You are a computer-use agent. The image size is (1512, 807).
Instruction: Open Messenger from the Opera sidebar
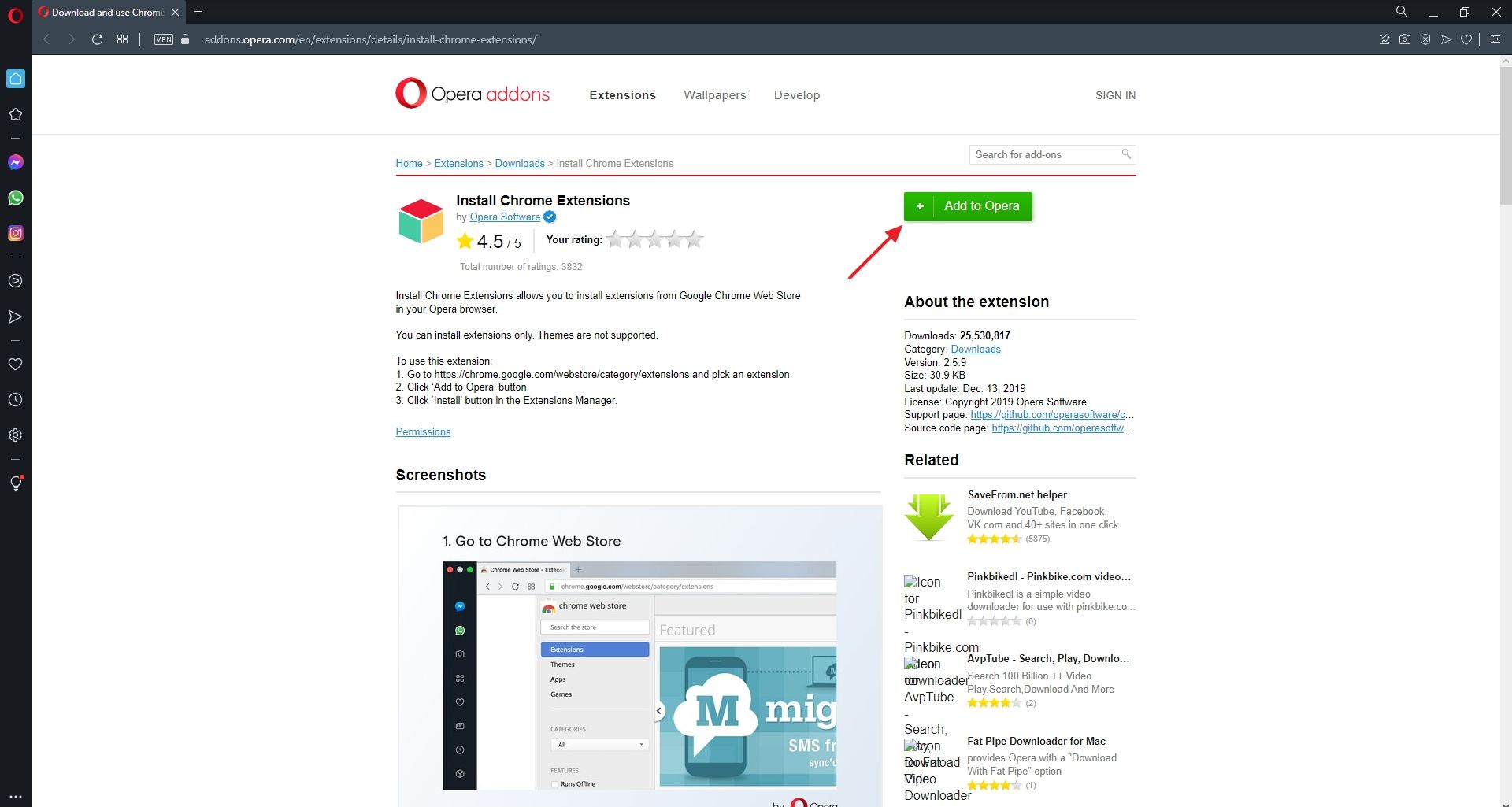click(16, 162)
